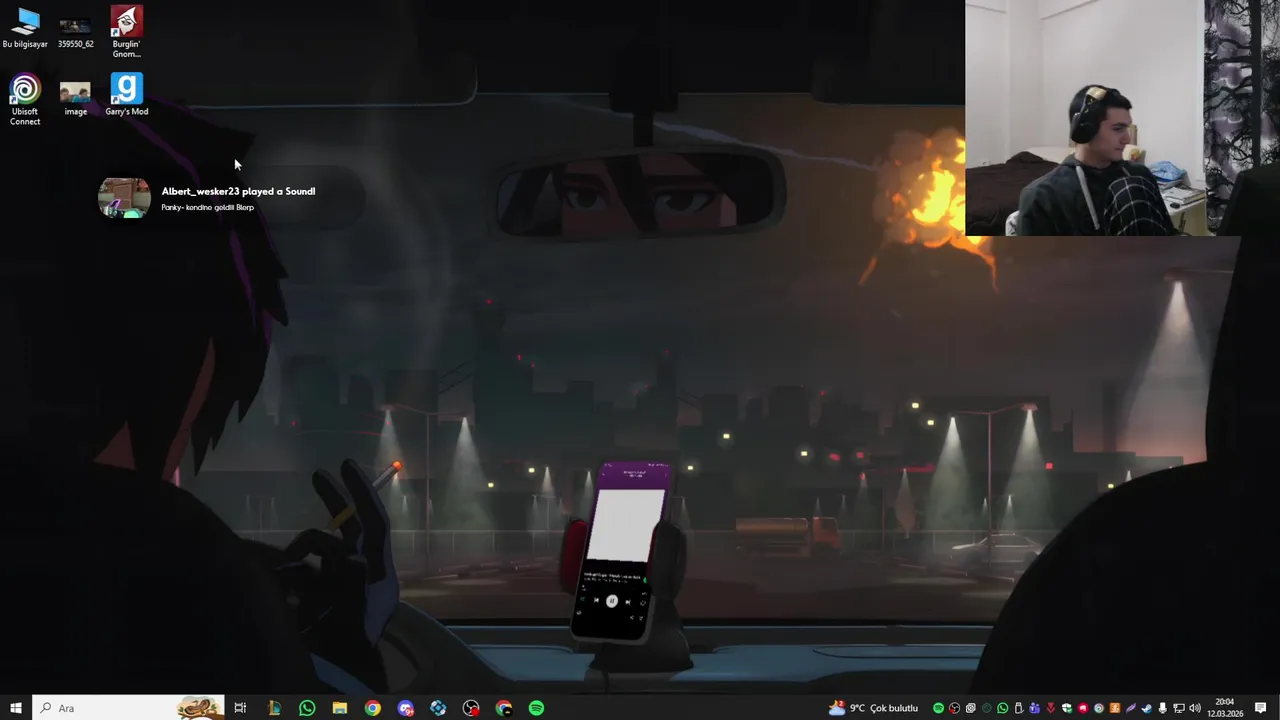Open the Bu bilgisayar desktop icon
The height and width of the screenshot is (720, 1280).
tap(25, 28)
